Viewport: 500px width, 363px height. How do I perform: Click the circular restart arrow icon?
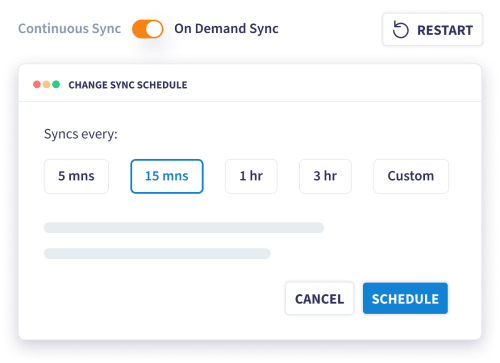[400, 30]
